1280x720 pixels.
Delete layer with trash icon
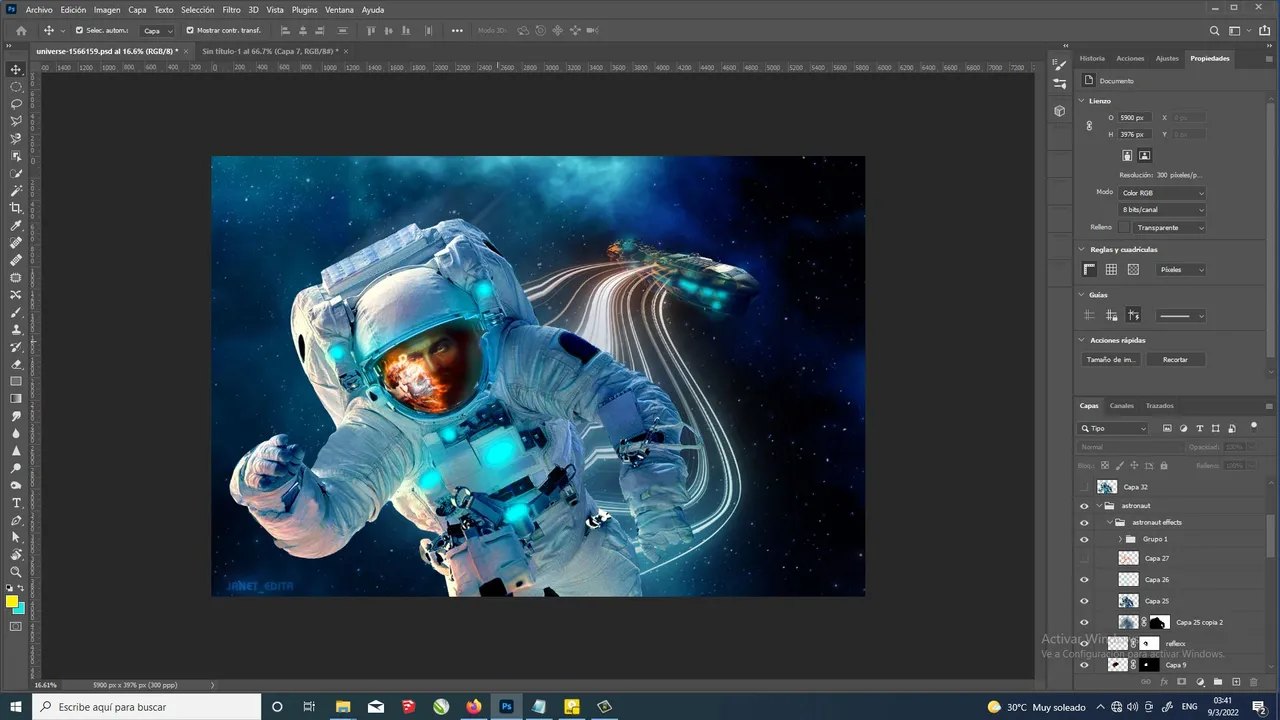click(x=1254, y=682)
